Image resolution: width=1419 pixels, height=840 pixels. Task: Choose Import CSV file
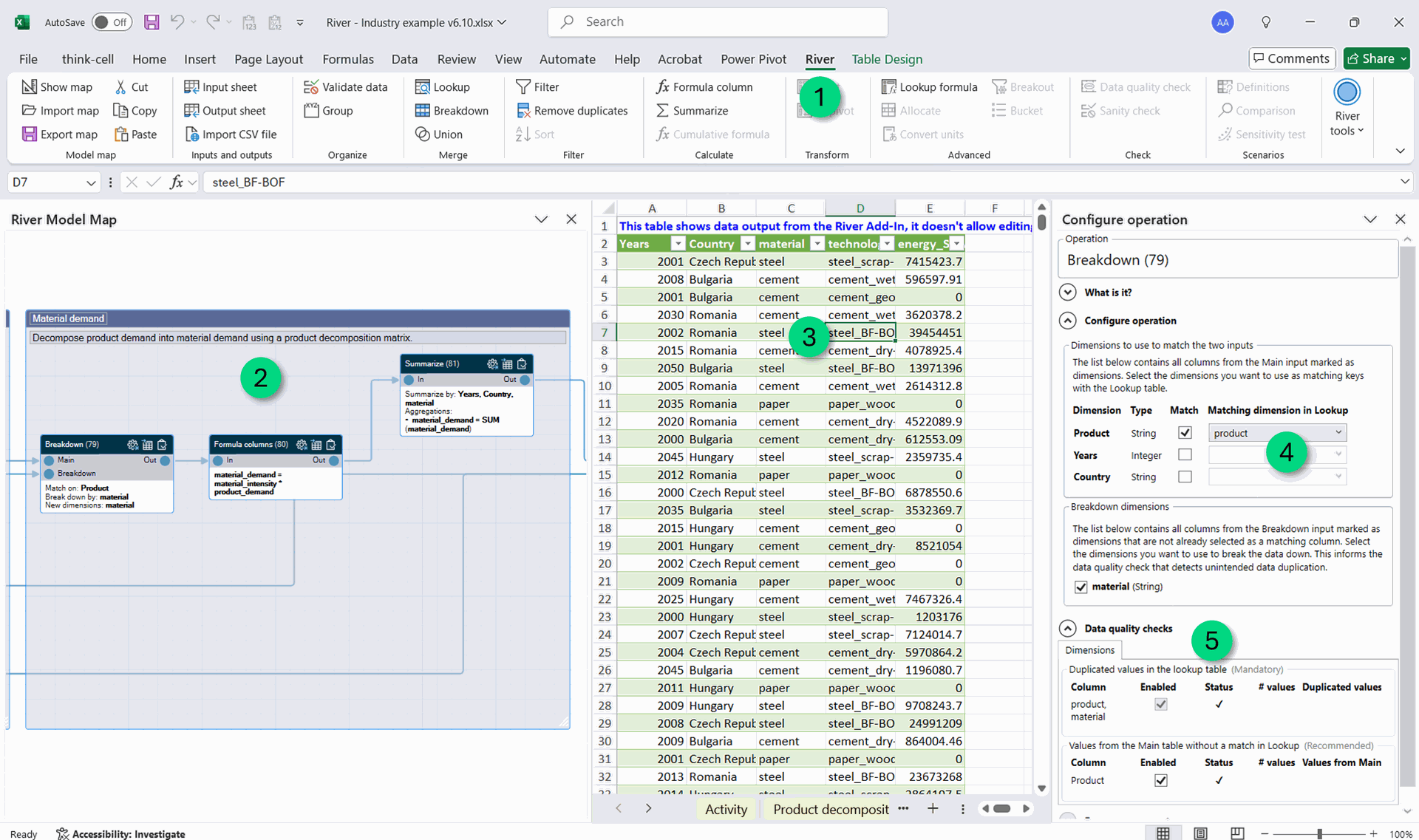coord(231,134)
